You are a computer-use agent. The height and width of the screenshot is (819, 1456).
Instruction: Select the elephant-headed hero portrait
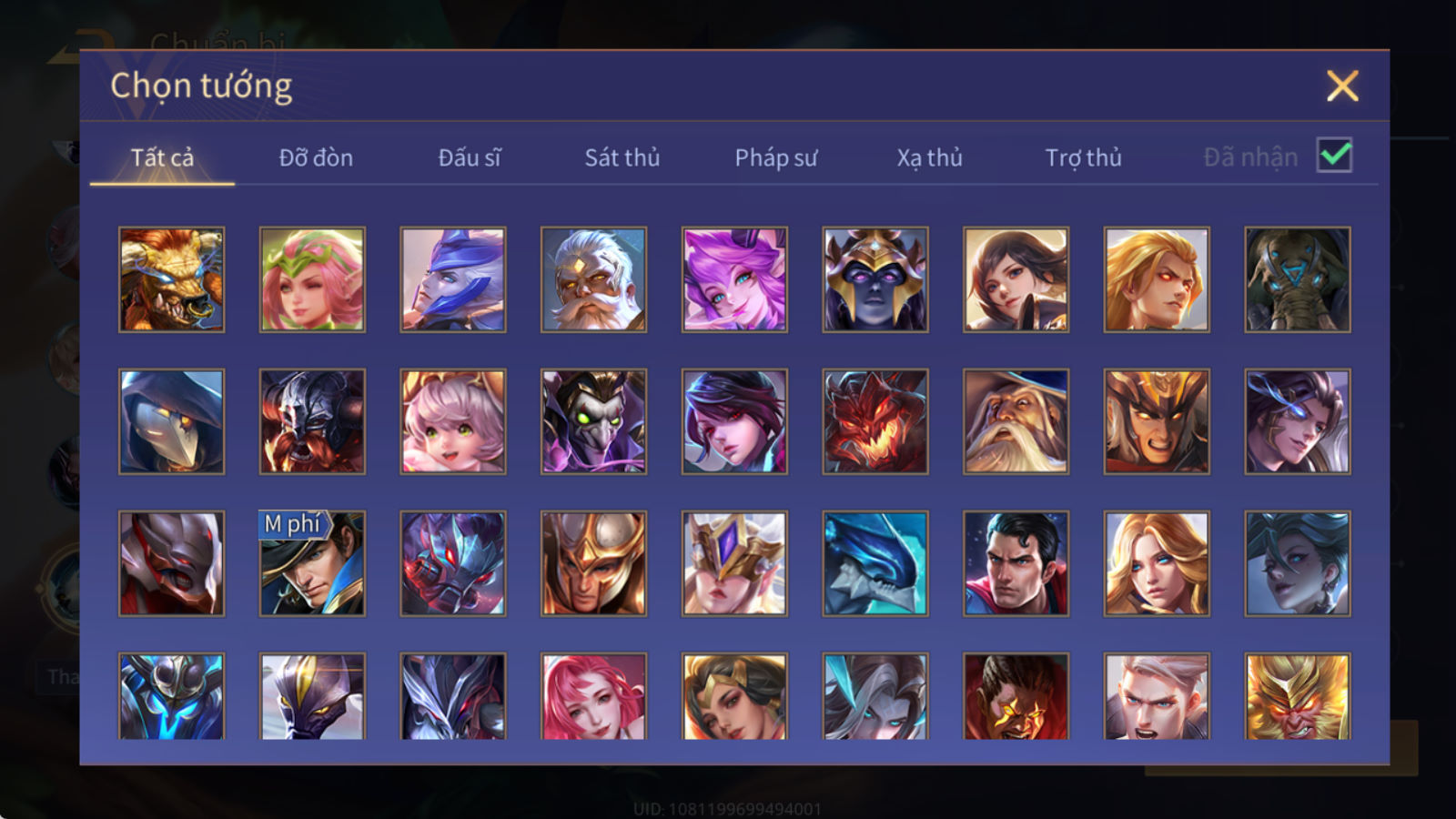[x=1297, y=279]
